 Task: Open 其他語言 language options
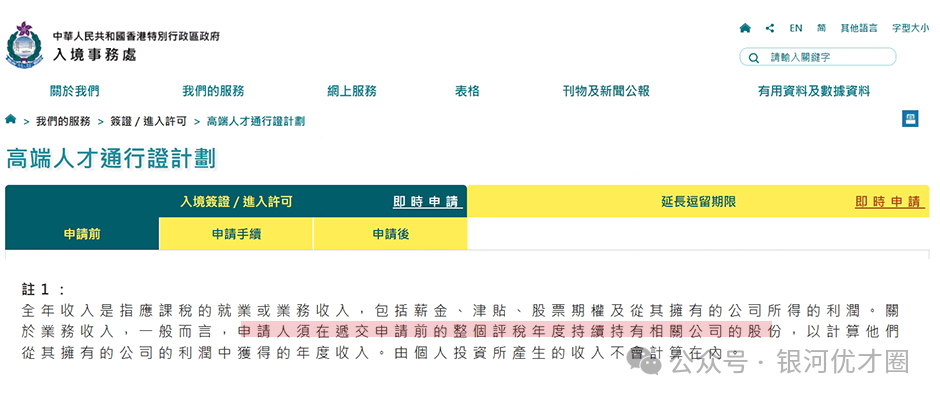coord(859,28)
